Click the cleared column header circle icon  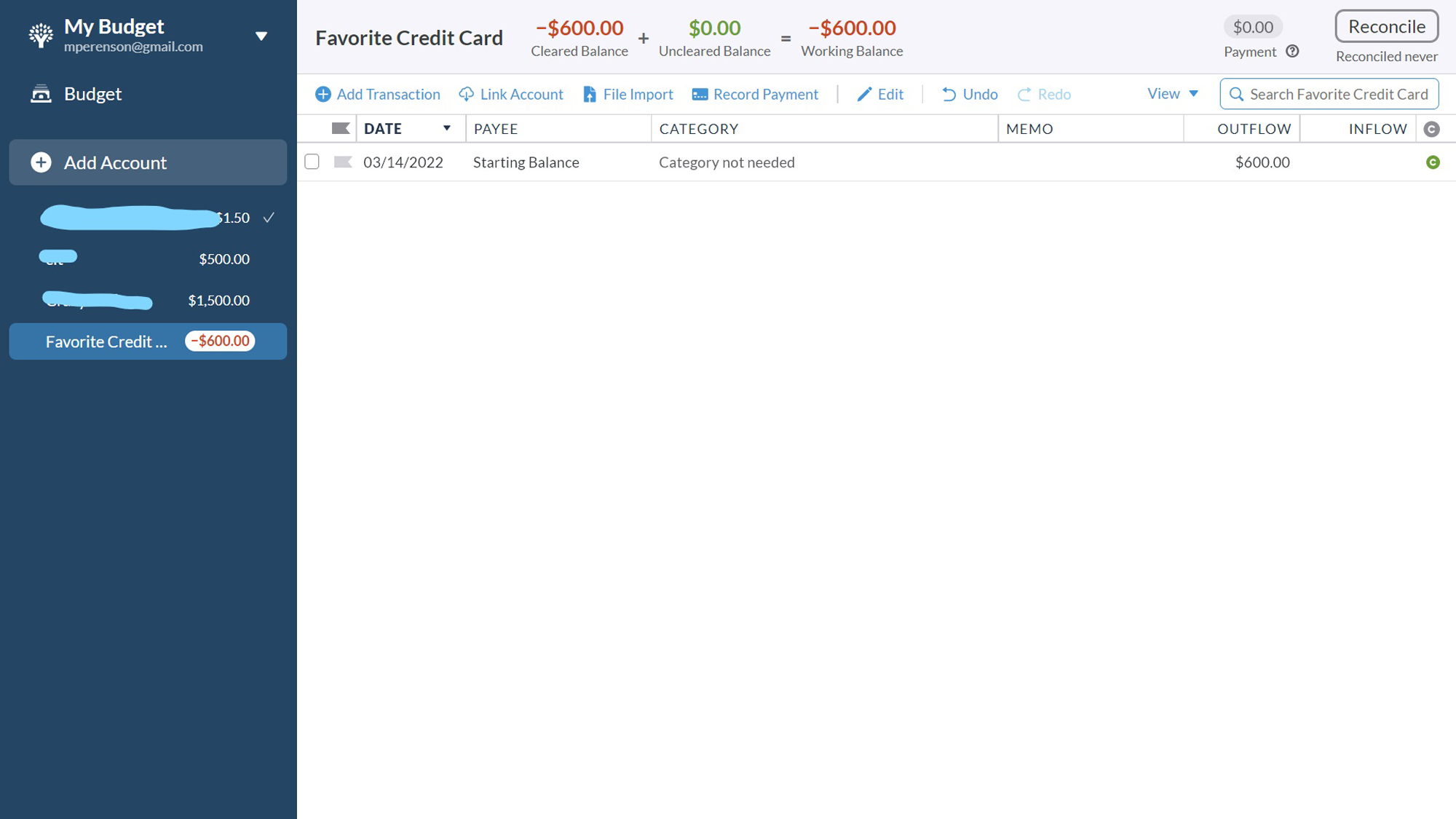pos(1431,130)
